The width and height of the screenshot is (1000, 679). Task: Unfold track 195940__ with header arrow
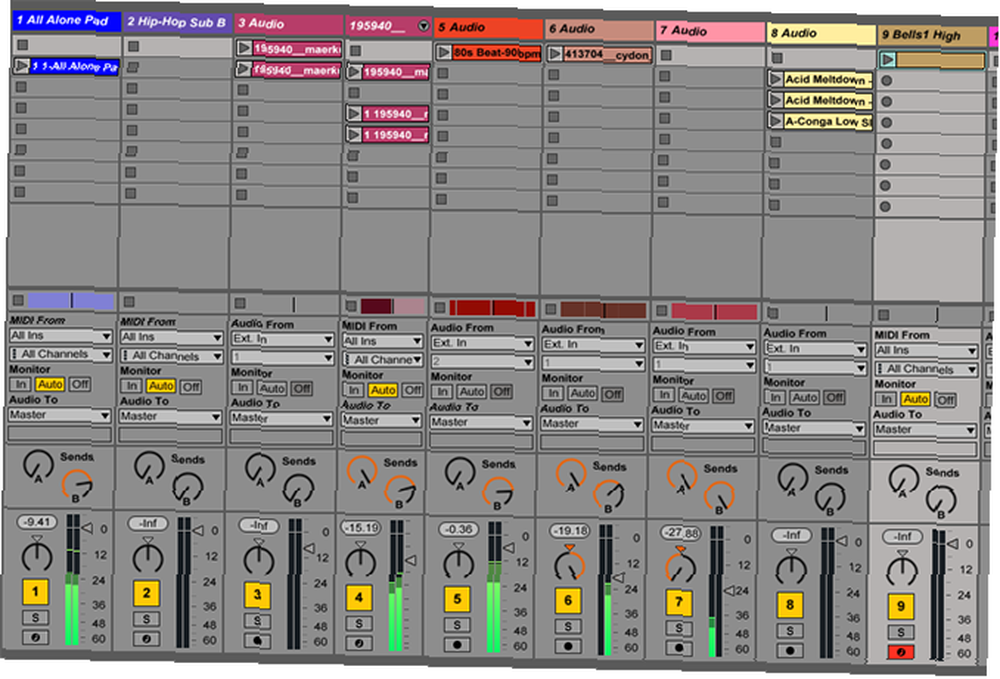[423, 26]
